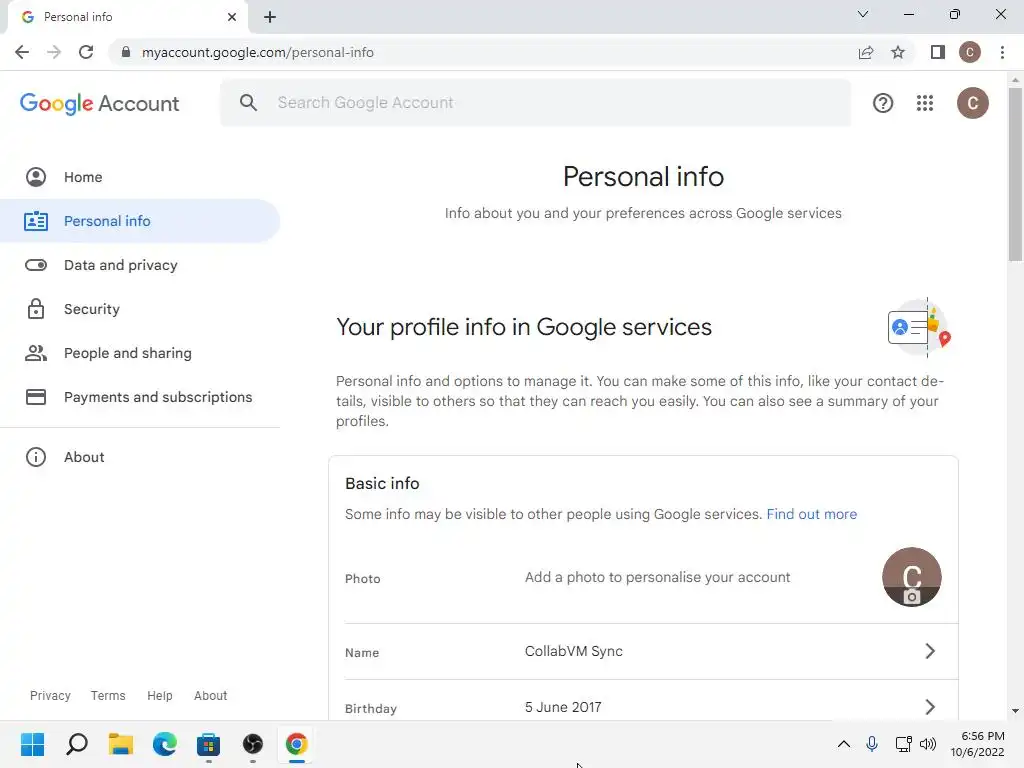Open the Privacy footer link

(50, 696)
